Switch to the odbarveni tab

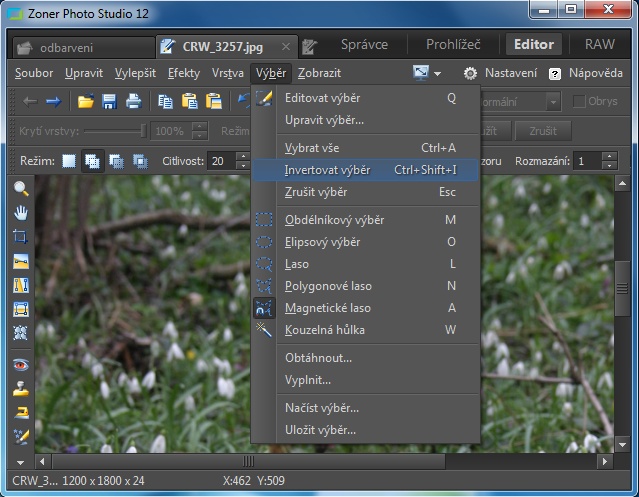84,48
